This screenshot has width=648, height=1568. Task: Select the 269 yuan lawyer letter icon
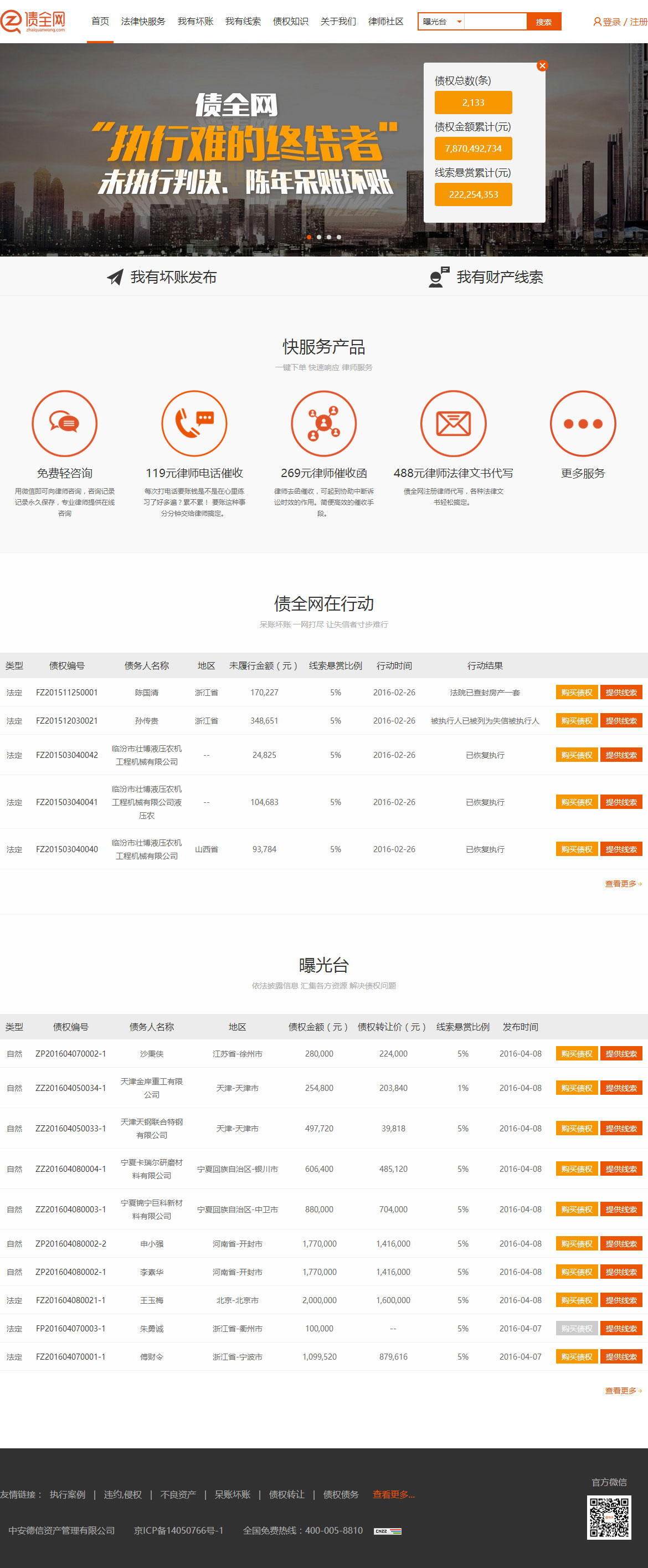point(323,423)
